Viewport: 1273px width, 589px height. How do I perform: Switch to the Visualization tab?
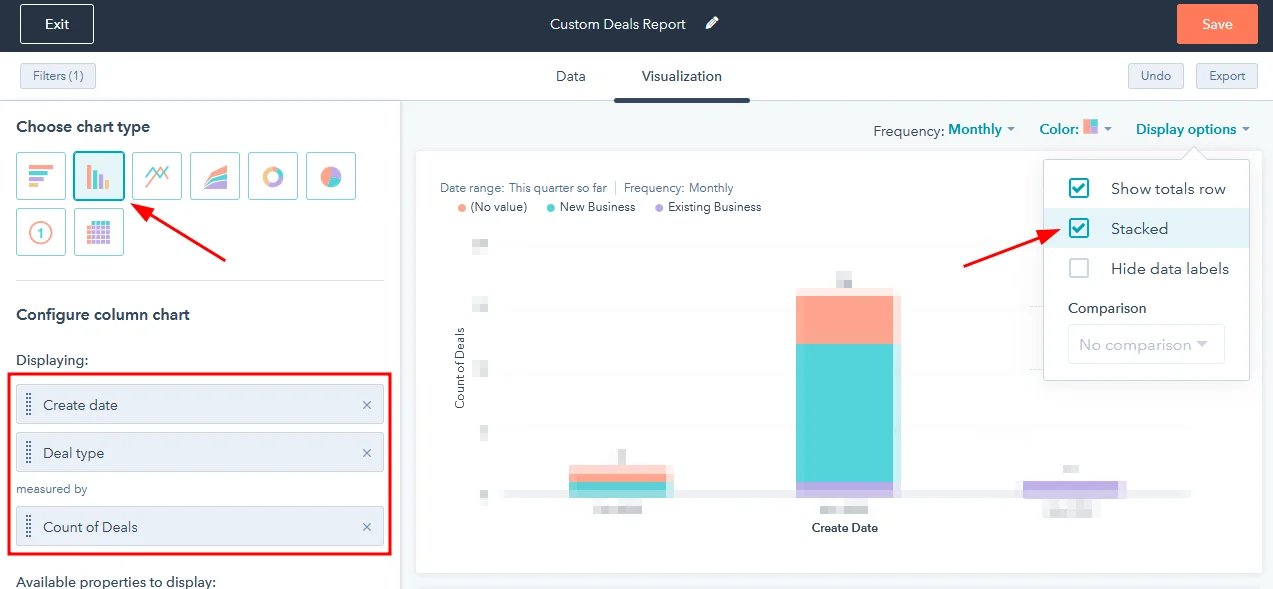pyautogui.click(x=681, y=75)
